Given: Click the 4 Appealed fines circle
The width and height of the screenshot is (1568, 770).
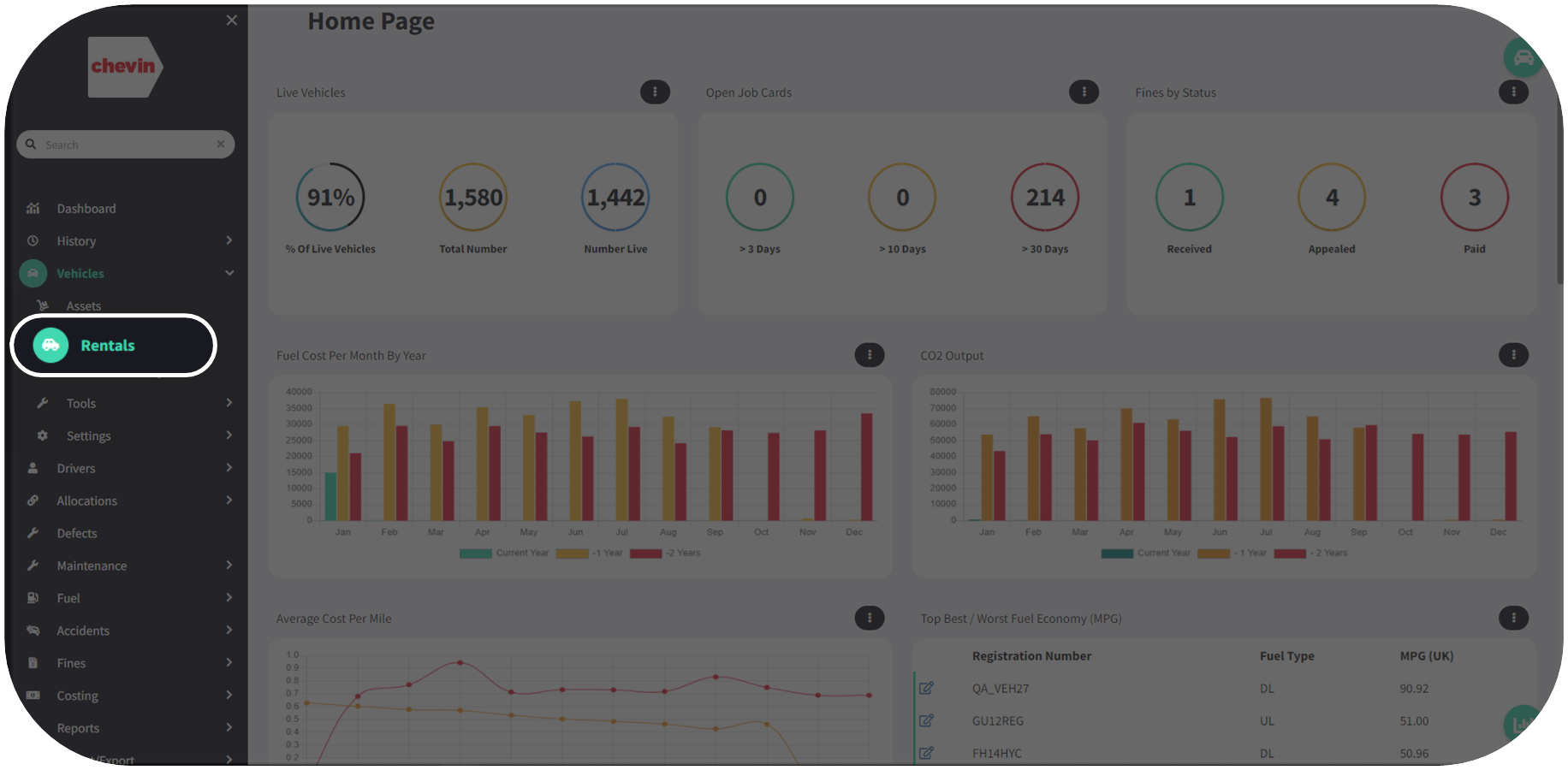Looking at the screenshot, I should click(1332, 197).
